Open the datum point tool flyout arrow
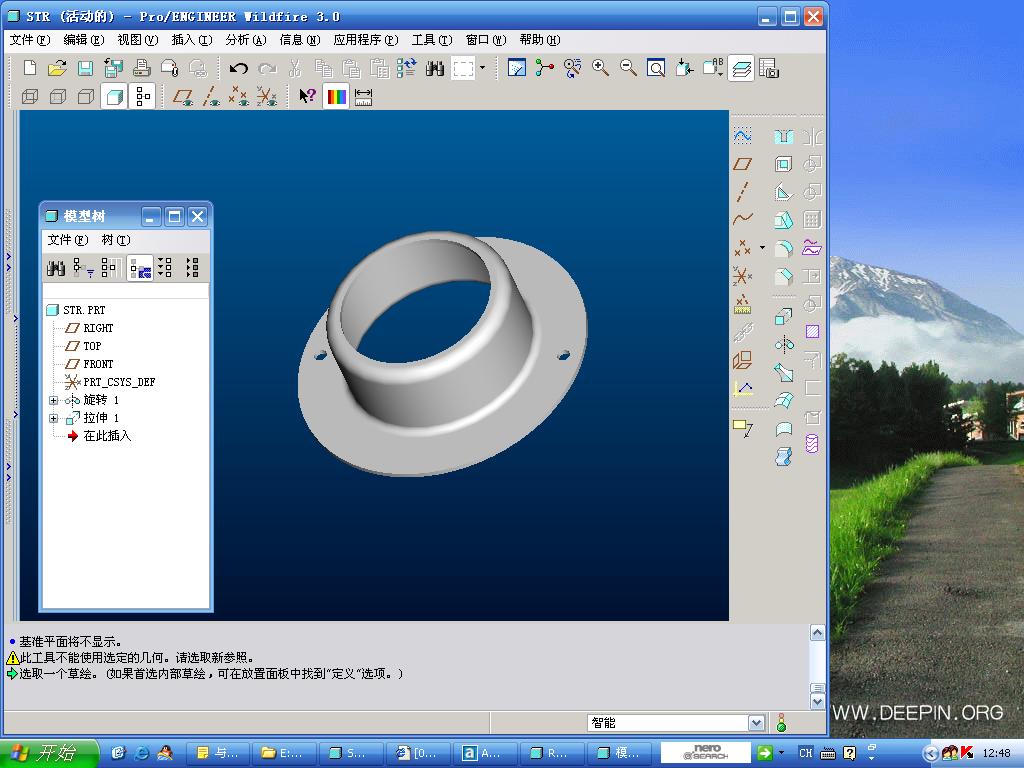Image resolution: width=1024 pixels, height=768 pixels. click(x=762, y=248)
